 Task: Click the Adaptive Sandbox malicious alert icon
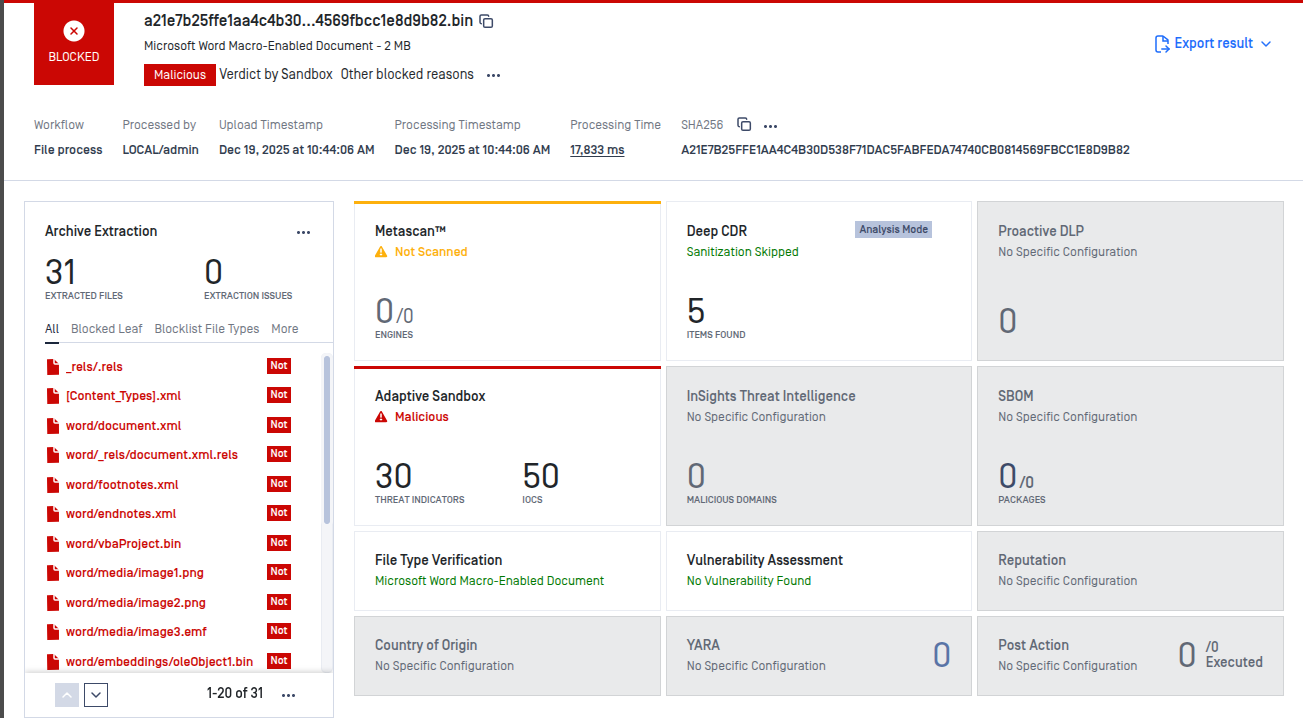[x=381, y=417]
